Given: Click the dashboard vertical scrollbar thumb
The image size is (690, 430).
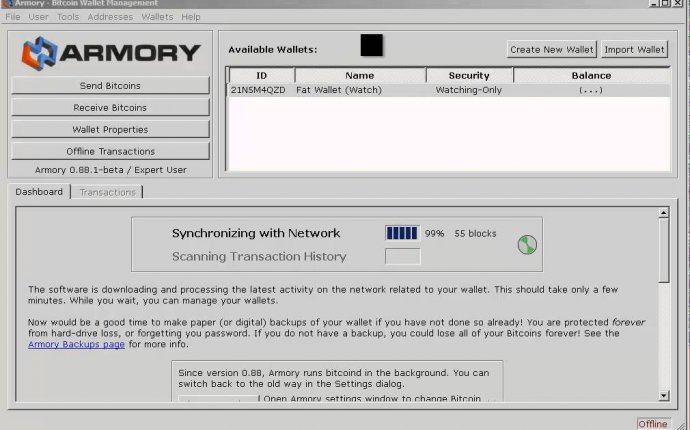Looking at the screenshot, I should (x=664, y=250).
